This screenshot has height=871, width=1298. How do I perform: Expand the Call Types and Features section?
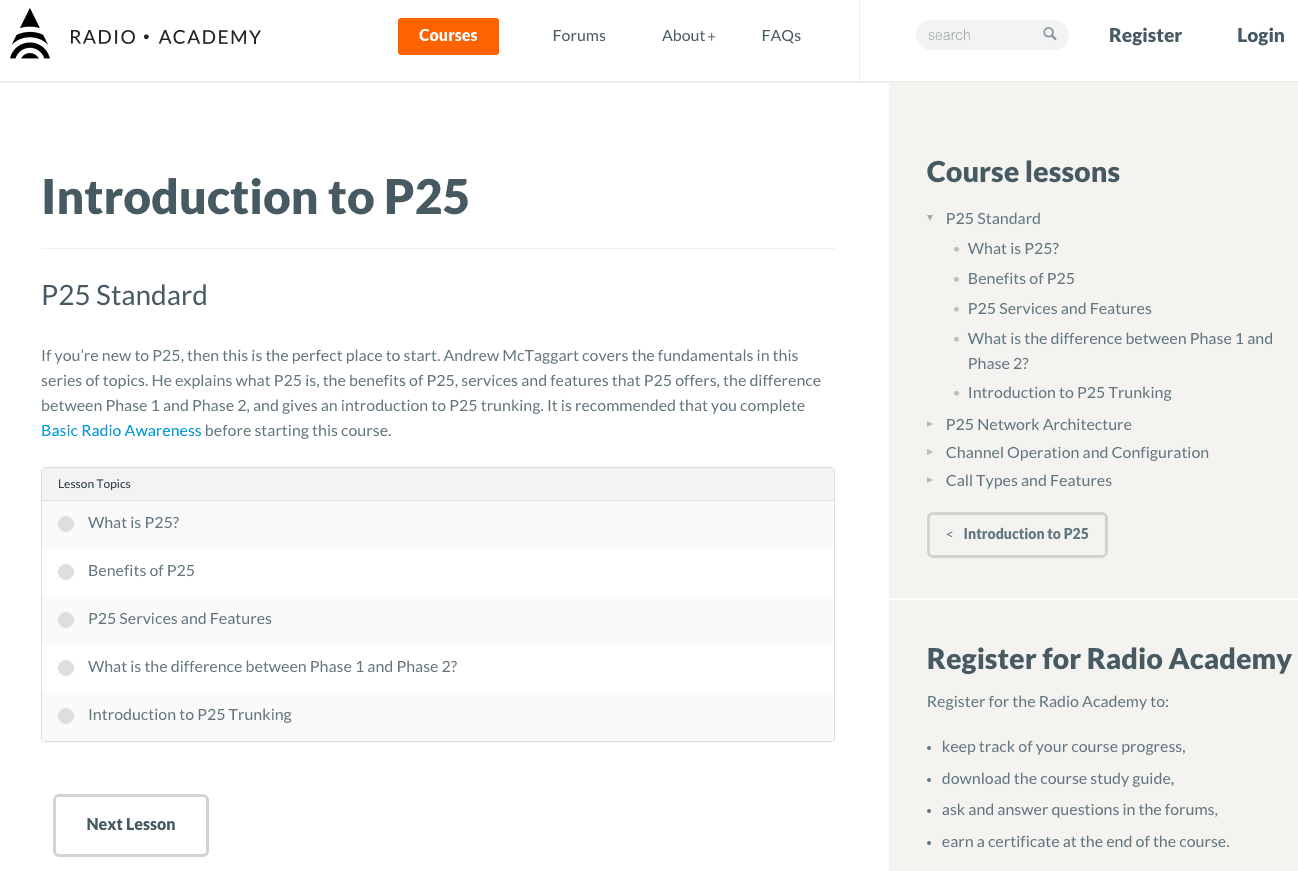click(x=930, y=480)
